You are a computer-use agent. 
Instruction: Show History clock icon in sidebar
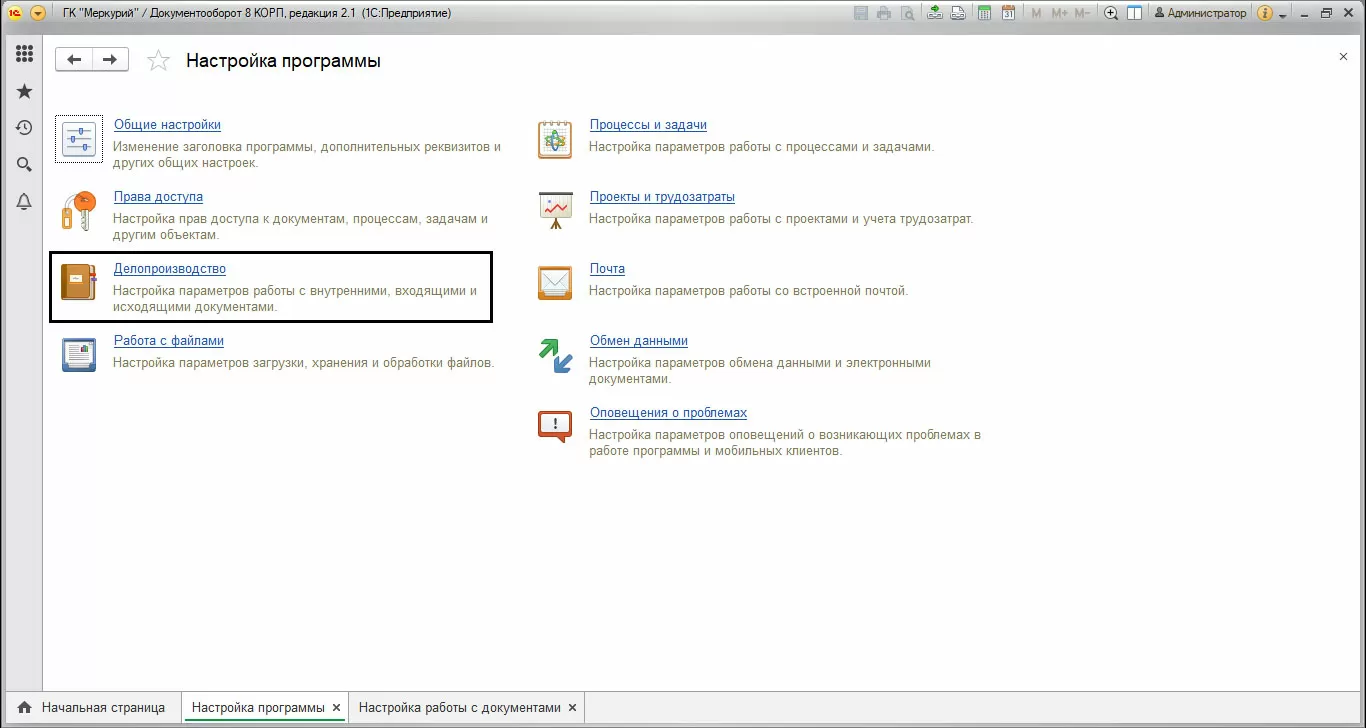coord(24,128)
